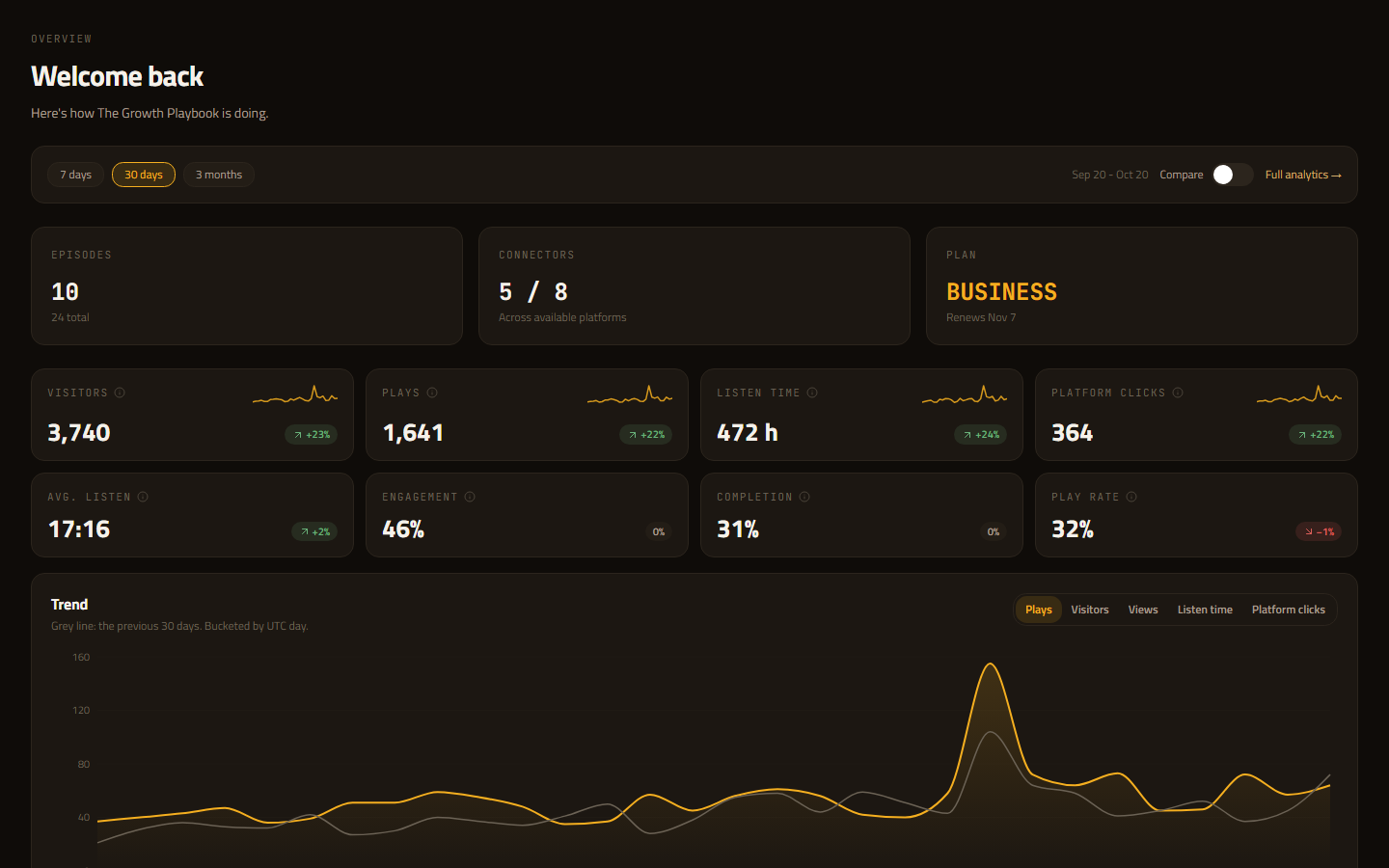Click the Visitors +23% change badge
Viewport: 1389px width, 868px height.
(x=312, y=435)
